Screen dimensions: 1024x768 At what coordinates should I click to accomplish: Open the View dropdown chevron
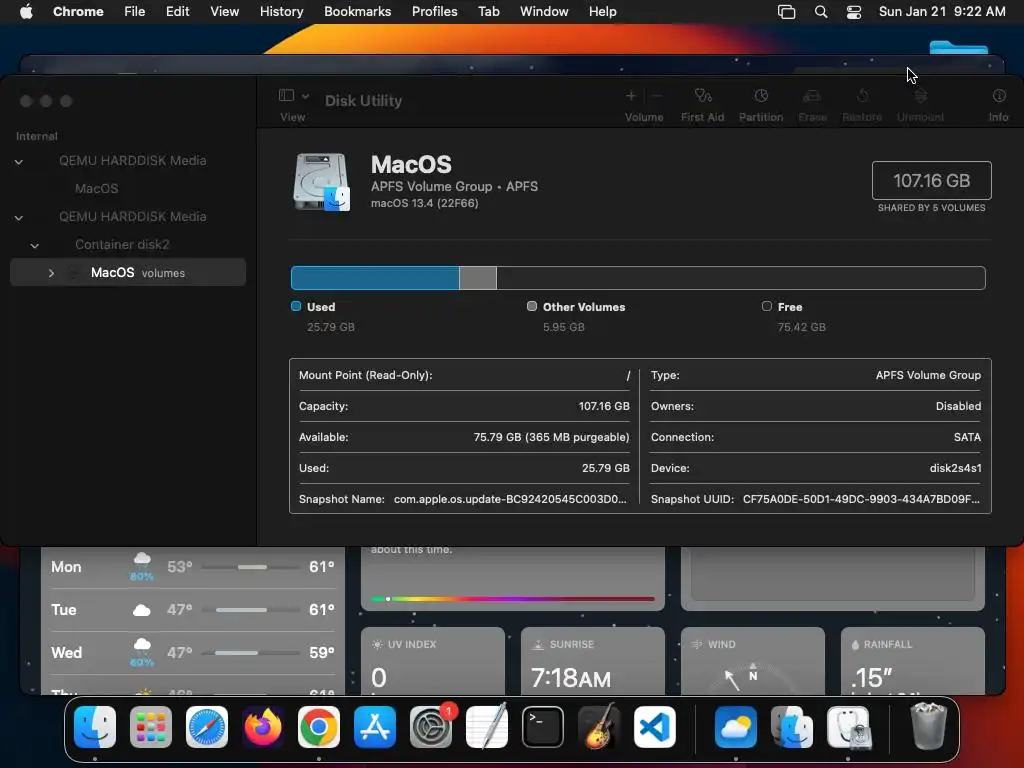click(x=305, y=96)
